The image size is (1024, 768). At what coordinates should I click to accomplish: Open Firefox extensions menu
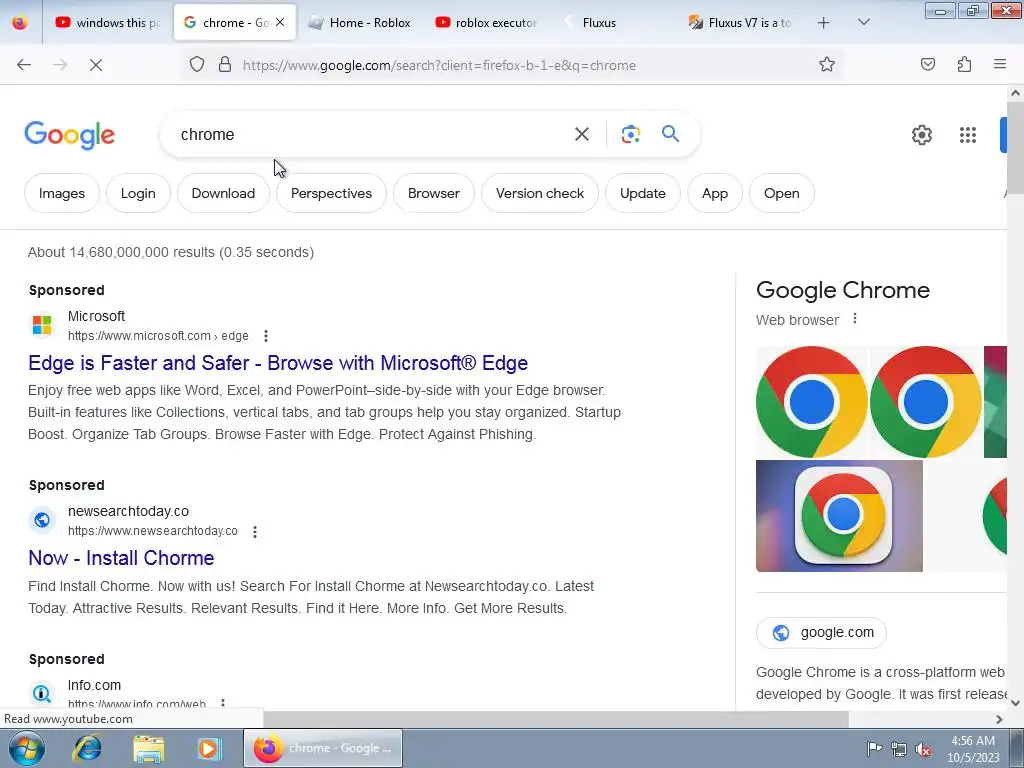[x=964, y=64]
